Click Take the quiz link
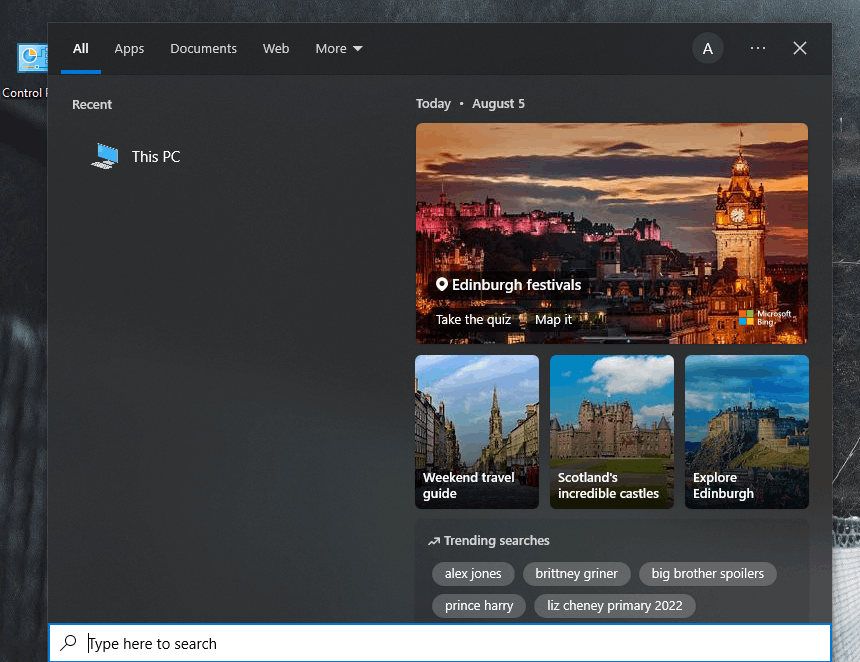Image resolution: width=860 pixels, height=662 pixels. 473,319
